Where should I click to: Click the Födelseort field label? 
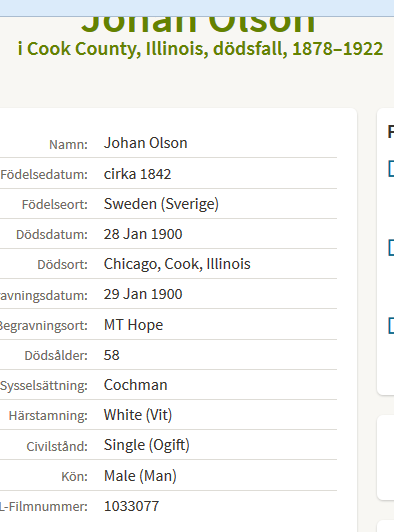[x=55, y=205]
